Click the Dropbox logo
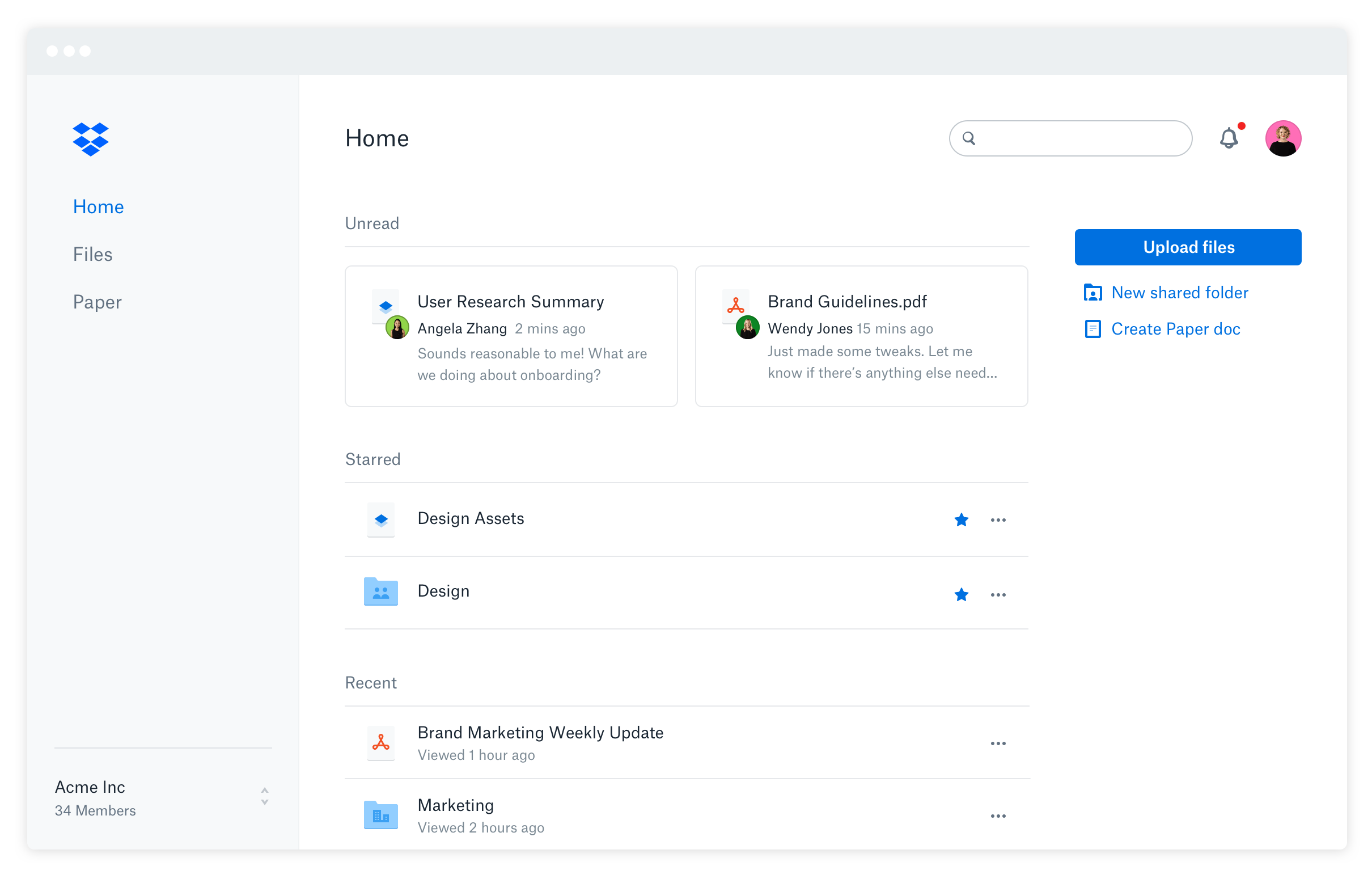1372x879 pixels. pos(91,139)
